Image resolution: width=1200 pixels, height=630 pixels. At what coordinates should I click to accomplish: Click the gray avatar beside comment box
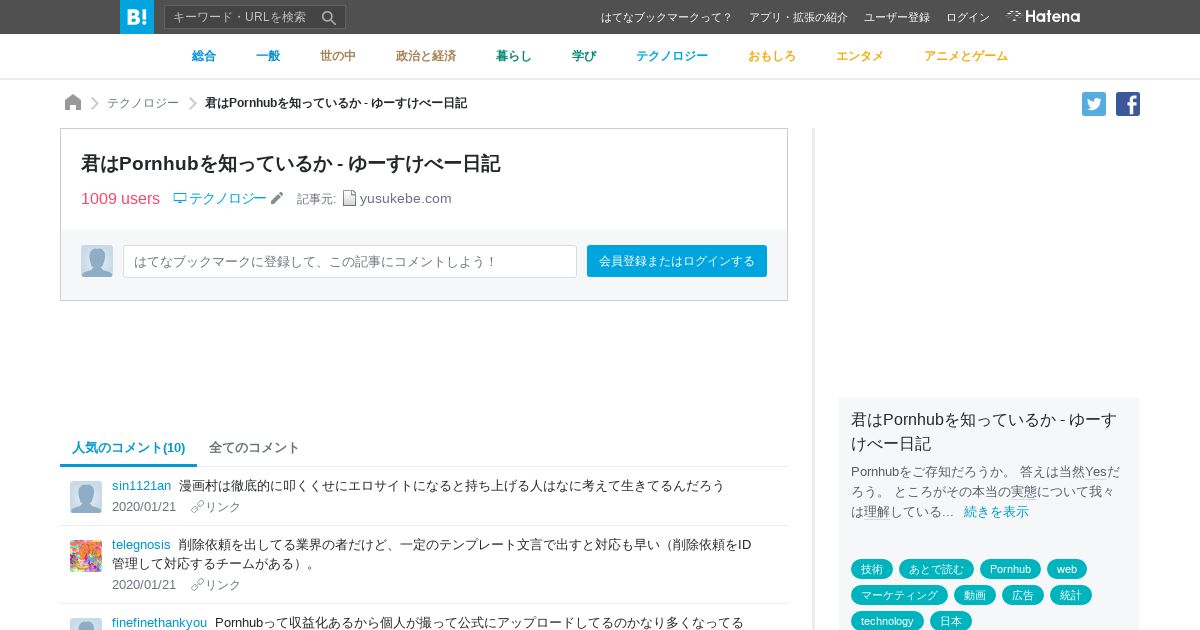click(x=97, y=261)
